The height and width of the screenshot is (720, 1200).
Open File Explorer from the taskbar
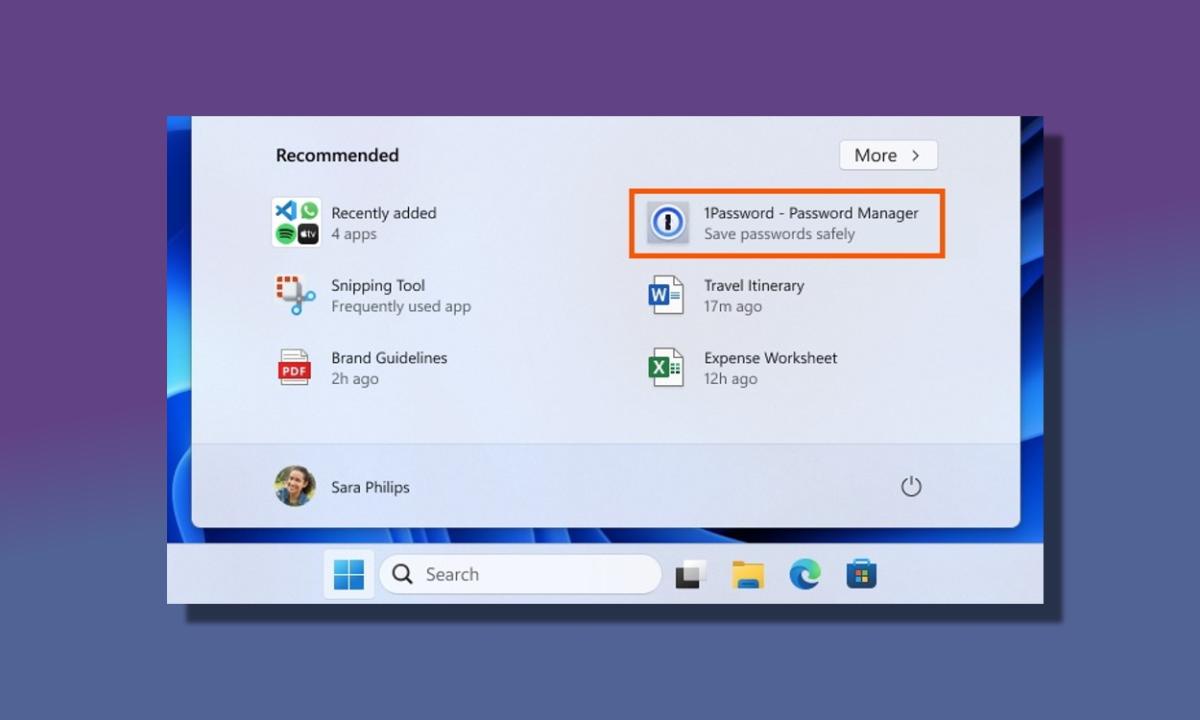tap(748, 574)
